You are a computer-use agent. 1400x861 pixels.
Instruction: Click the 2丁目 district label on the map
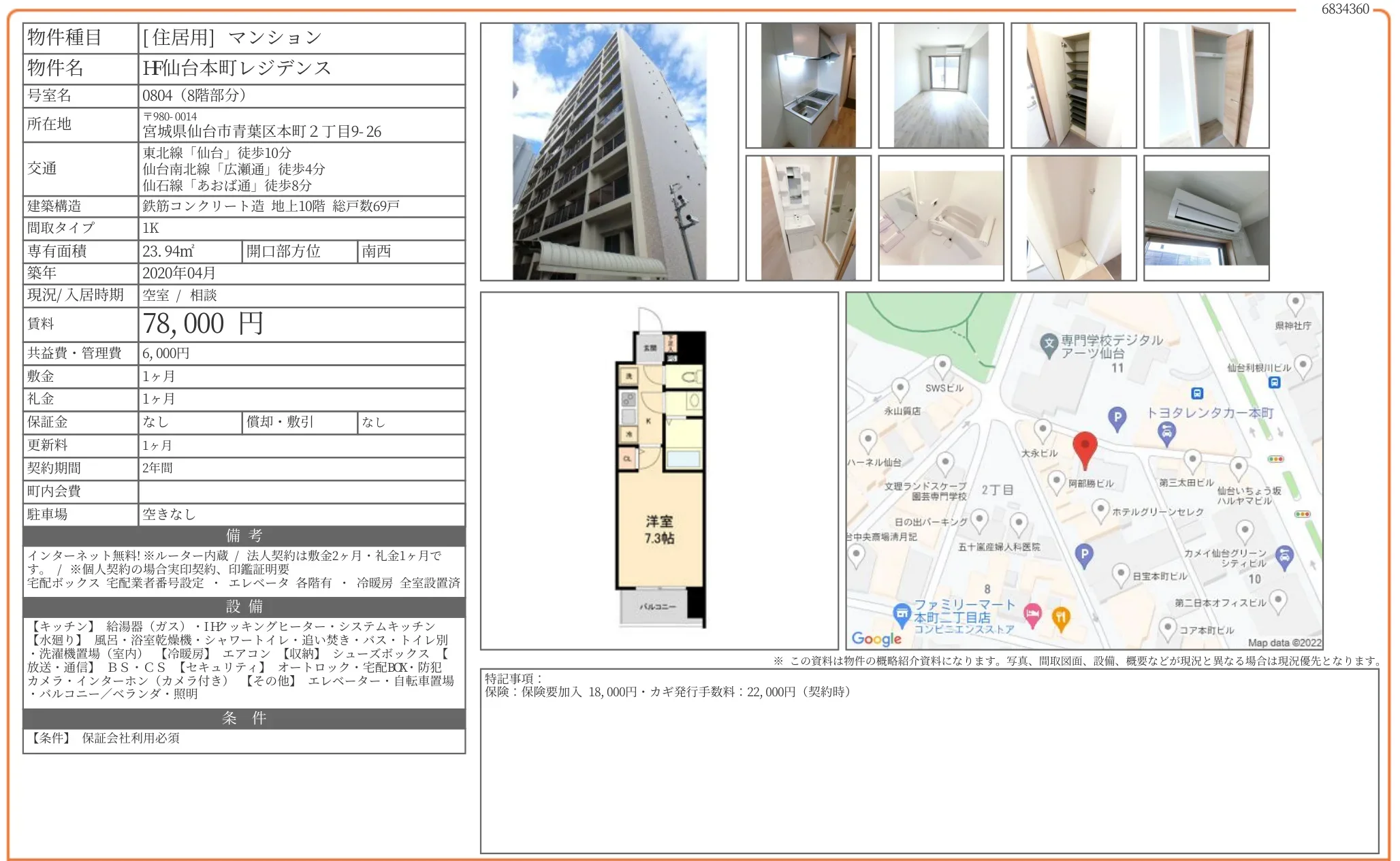click(x=998, y=490)
